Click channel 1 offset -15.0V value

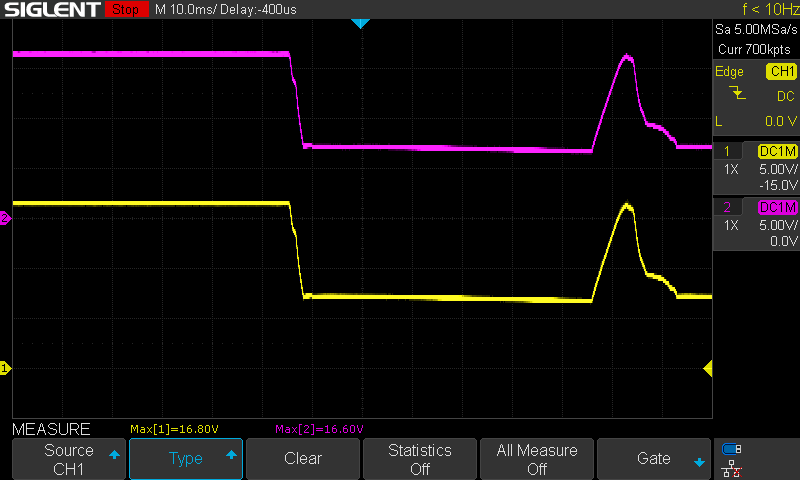tap(778, 185)
